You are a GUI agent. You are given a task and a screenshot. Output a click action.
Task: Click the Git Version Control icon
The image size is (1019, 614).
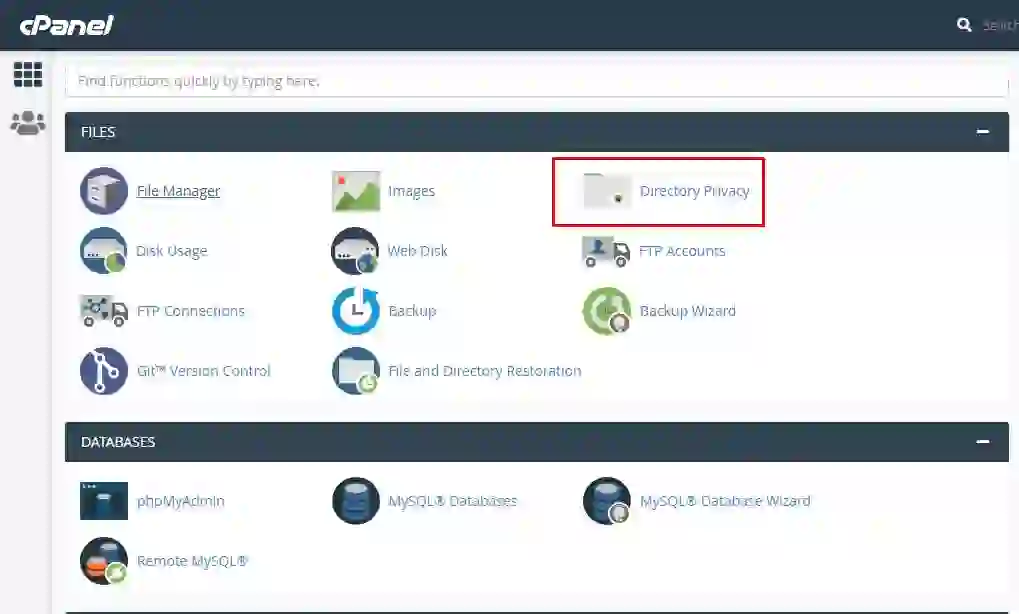pyautogui.click(x=103, y=371)
